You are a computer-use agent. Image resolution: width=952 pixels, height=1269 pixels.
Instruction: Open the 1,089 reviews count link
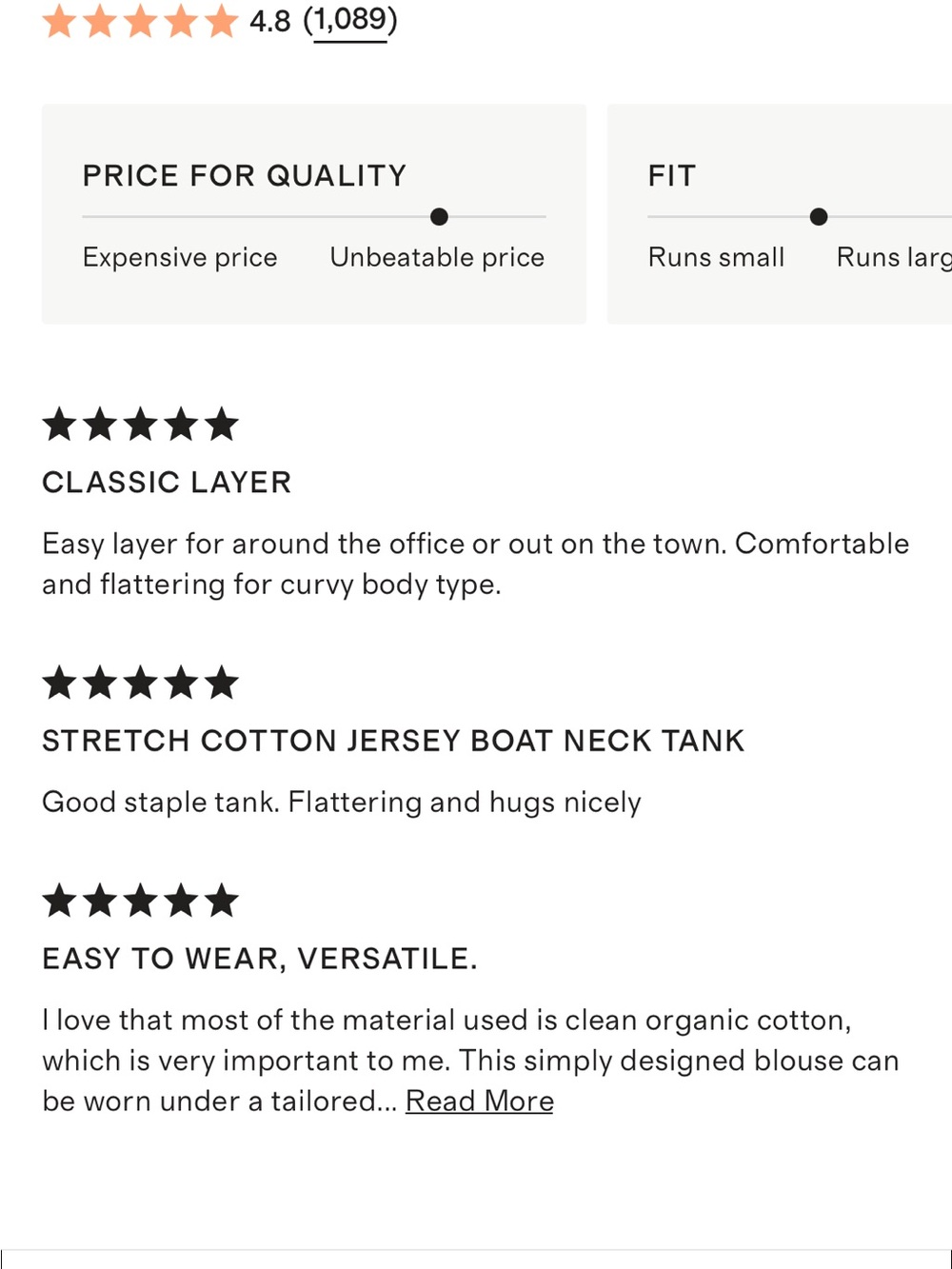click(x=350, y=19)
